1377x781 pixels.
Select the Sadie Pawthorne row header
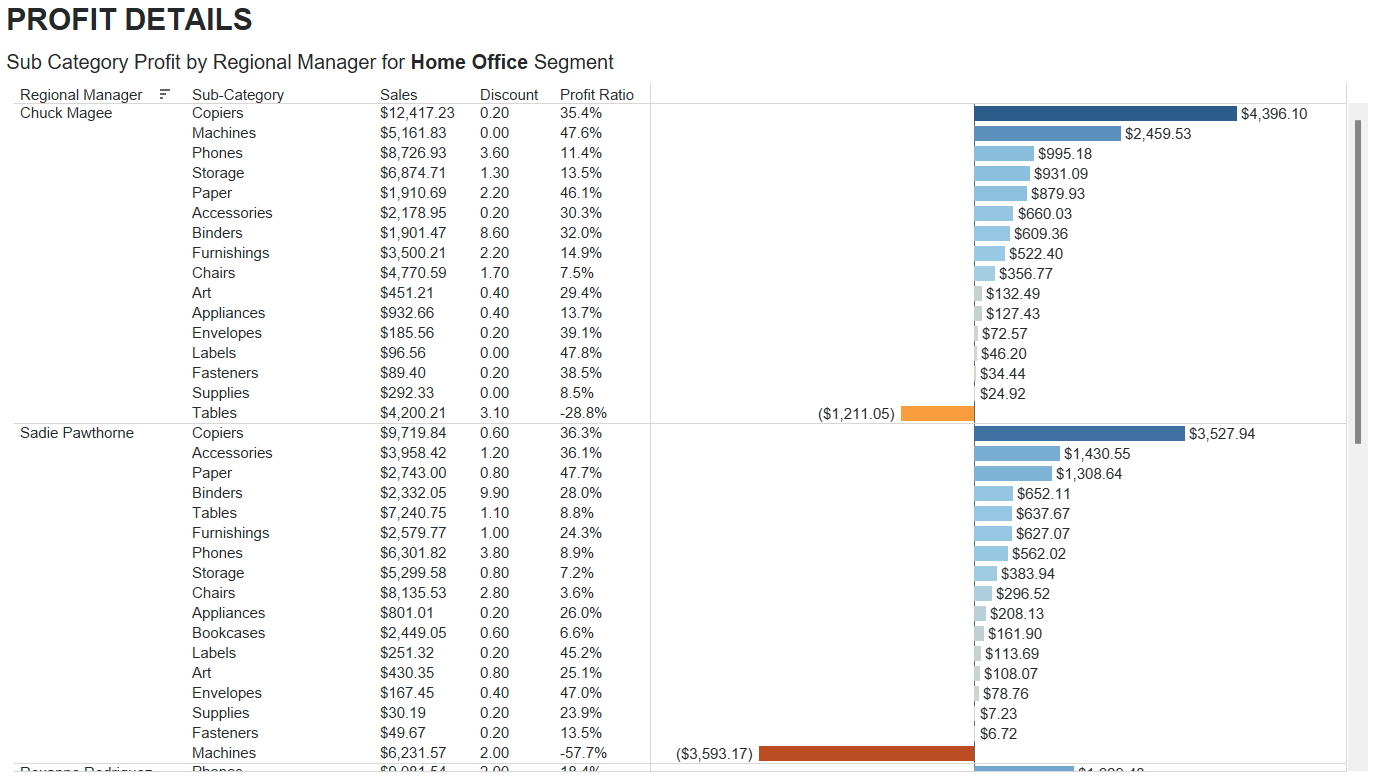pyautogui.click(x=77, y=433)
